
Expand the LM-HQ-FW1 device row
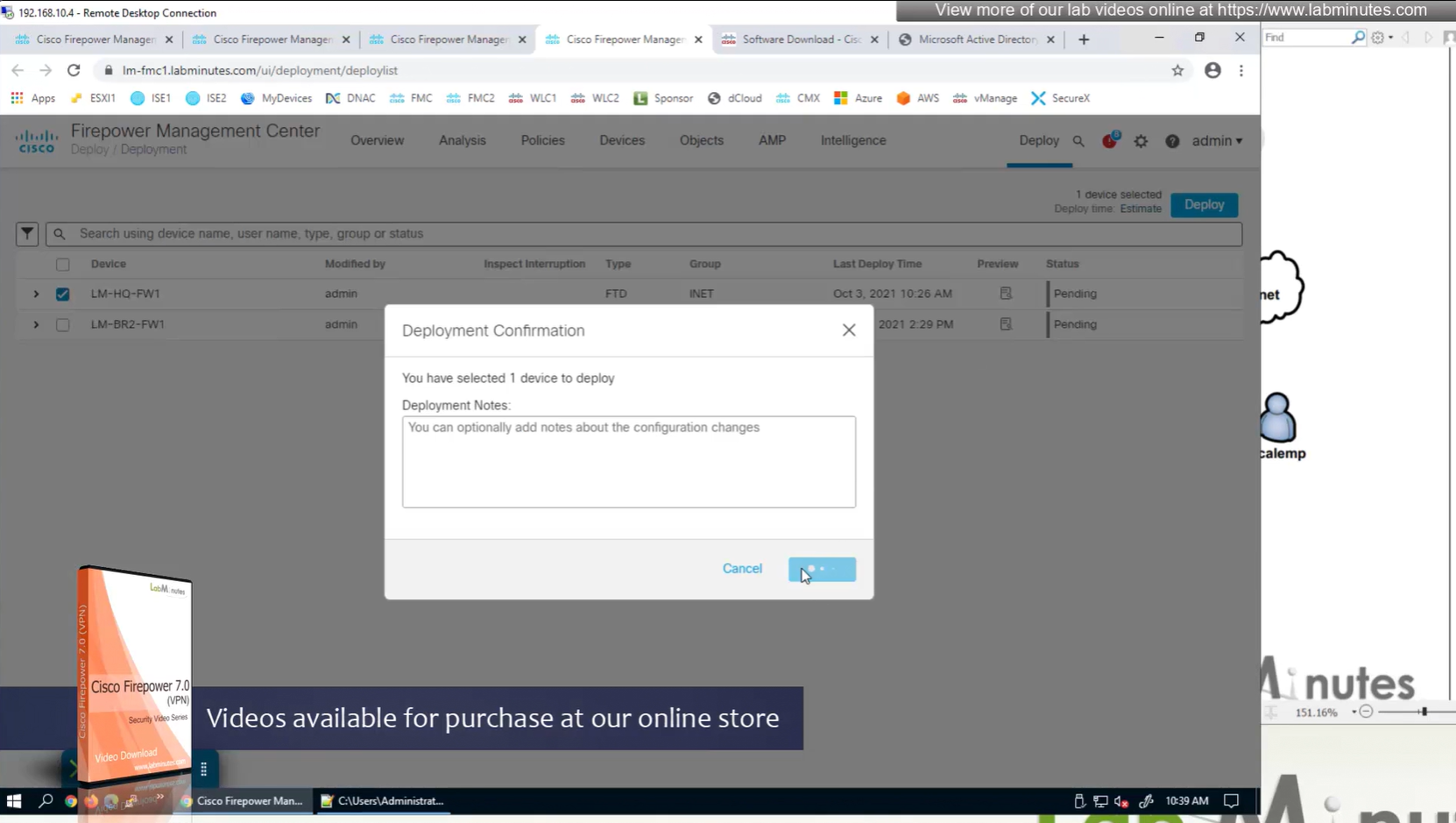[x=36, y=294]
